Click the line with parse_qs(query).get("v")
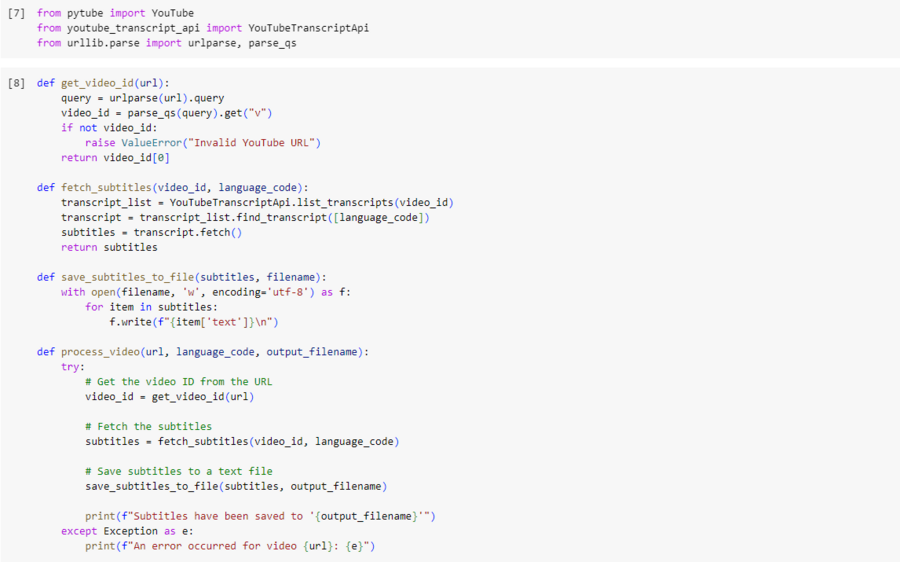This screenshot has height=562, width=900. [166, 113]
